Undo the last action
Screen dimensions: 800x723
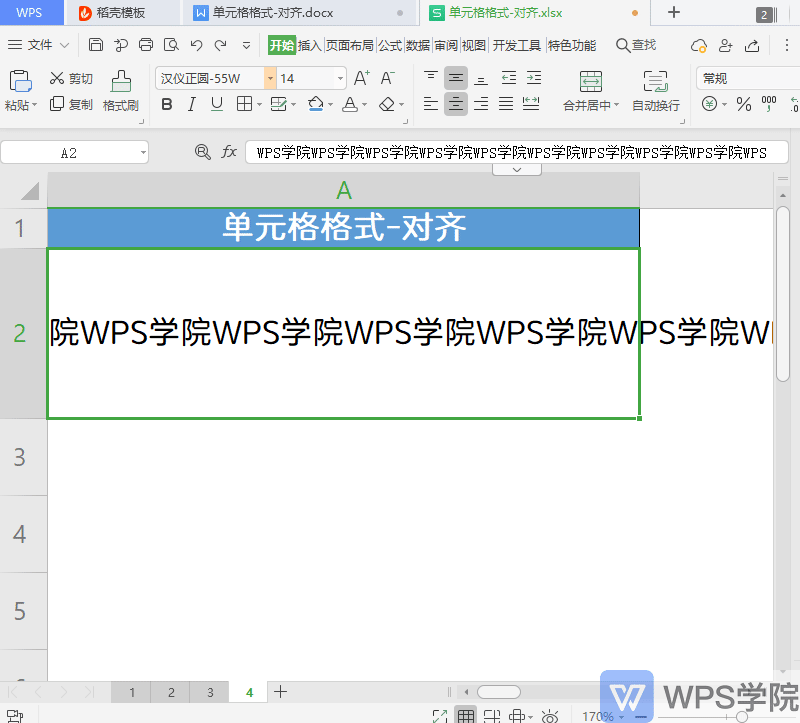(196, 45)
